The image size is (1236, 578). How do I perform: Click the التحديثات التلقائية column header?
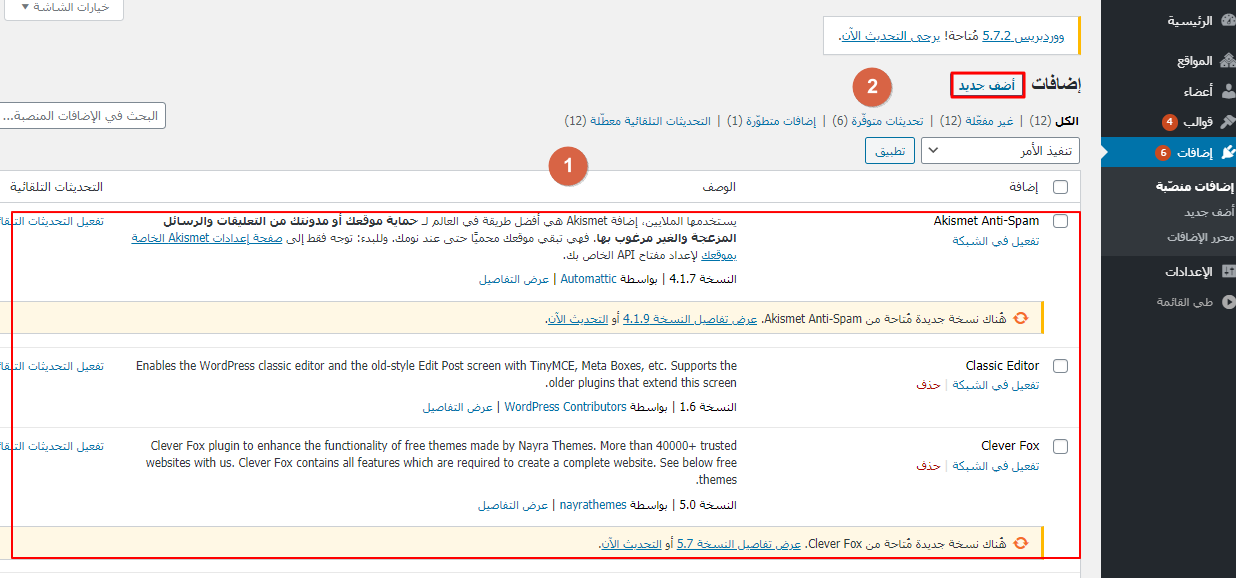pyautogui.click(x=57, y=187)
